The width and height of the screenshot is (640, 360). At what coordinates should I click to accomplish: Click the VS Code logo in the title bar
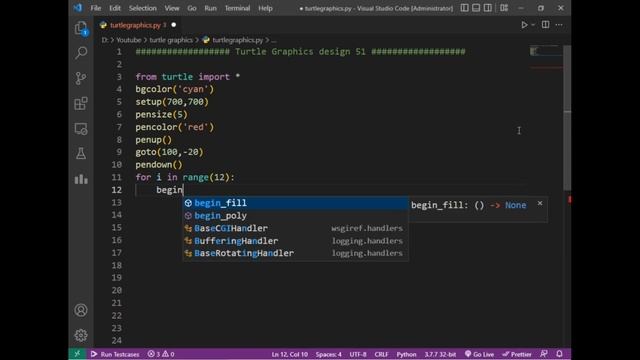78,8
